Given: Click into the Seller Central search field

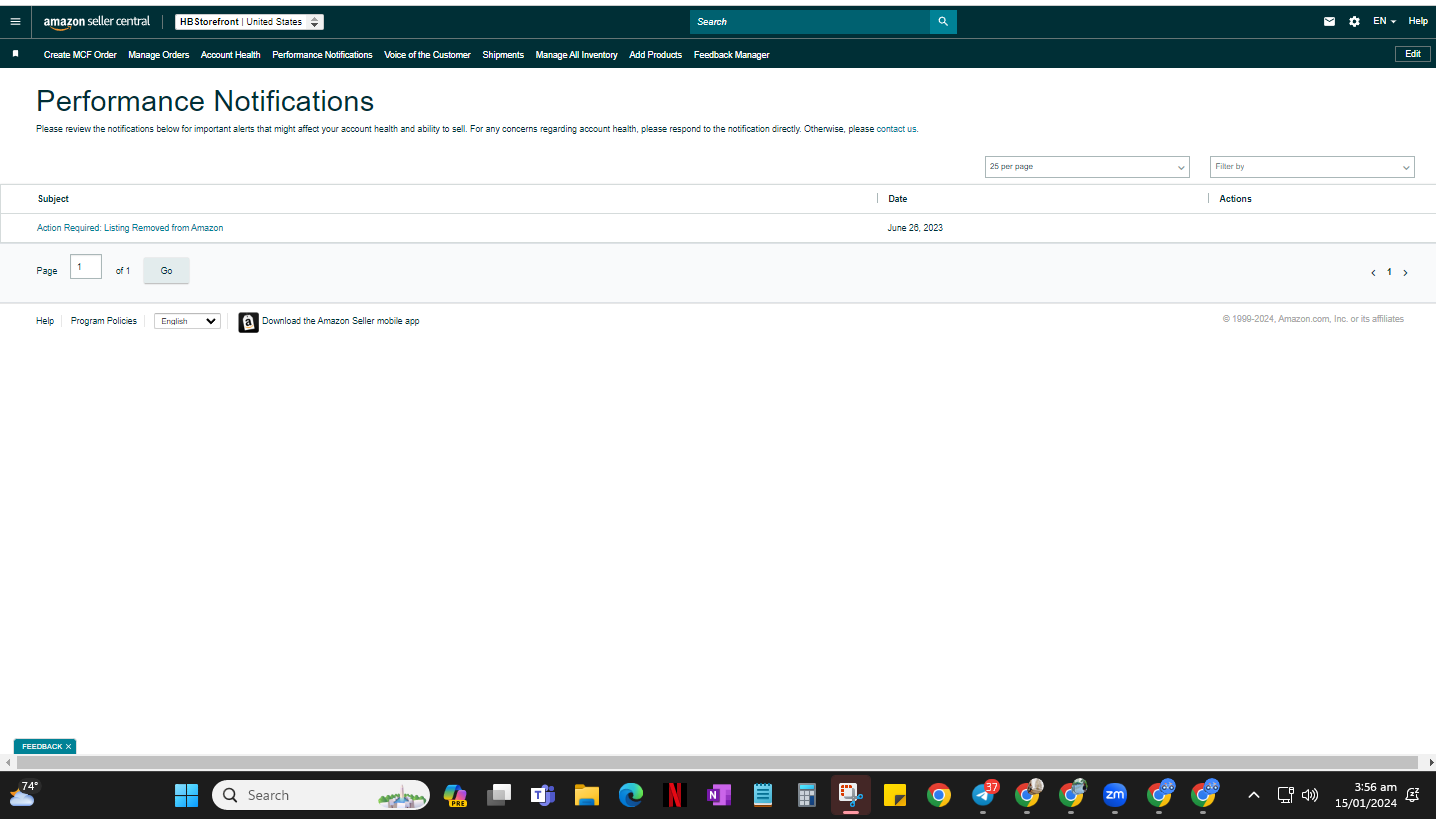Looking at the screenshot, I should click(810, 22).
